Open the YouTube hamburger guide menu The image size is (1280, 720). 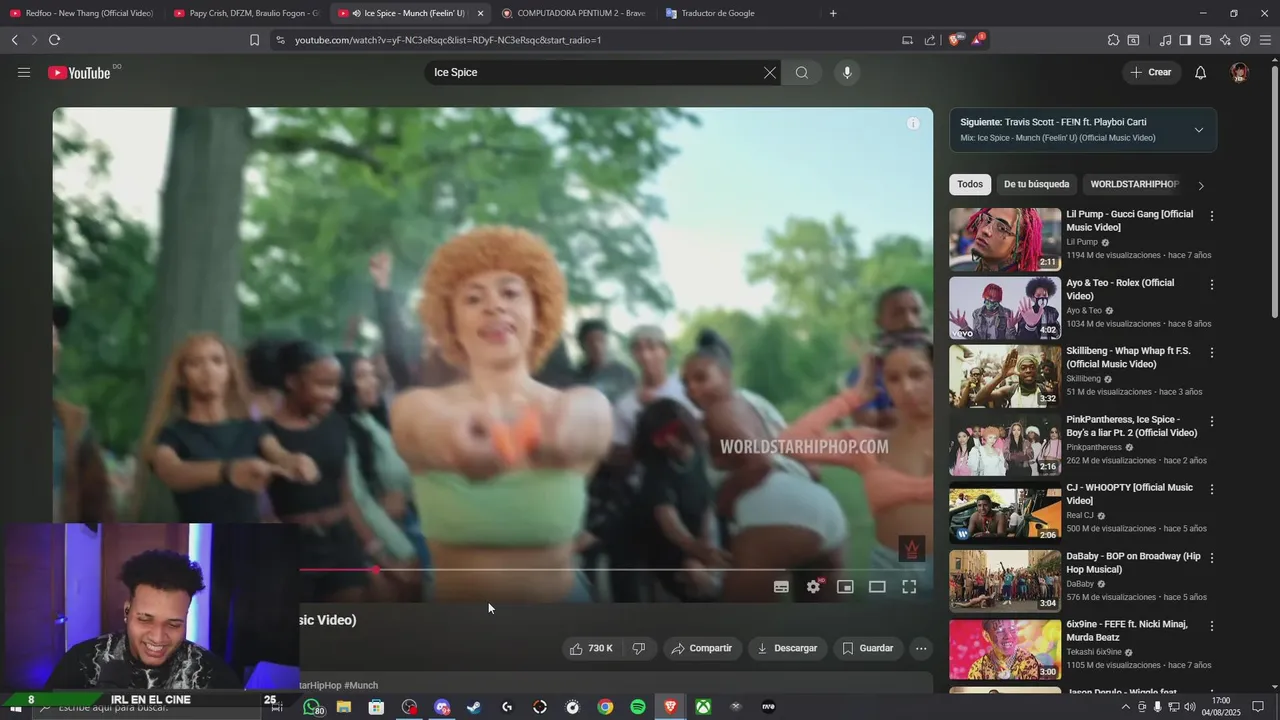(24, 72)
